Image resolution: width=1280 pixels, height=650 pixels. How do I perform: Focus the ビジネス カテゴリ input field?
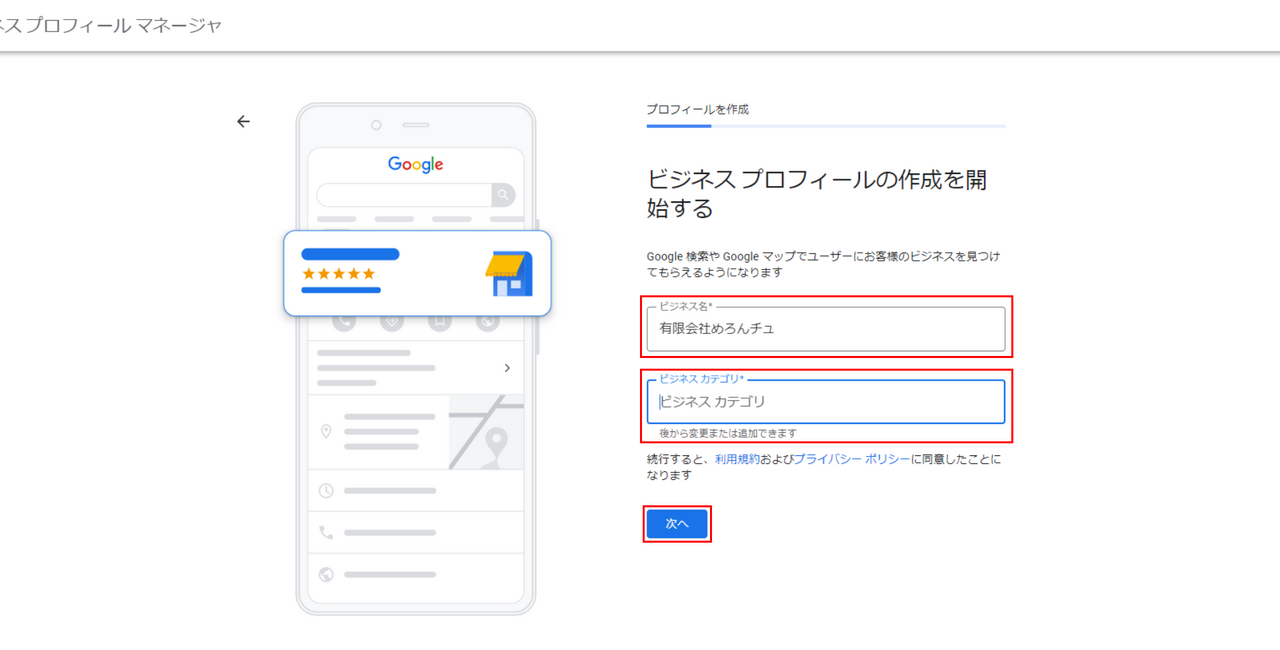click(x=826, y=402)
